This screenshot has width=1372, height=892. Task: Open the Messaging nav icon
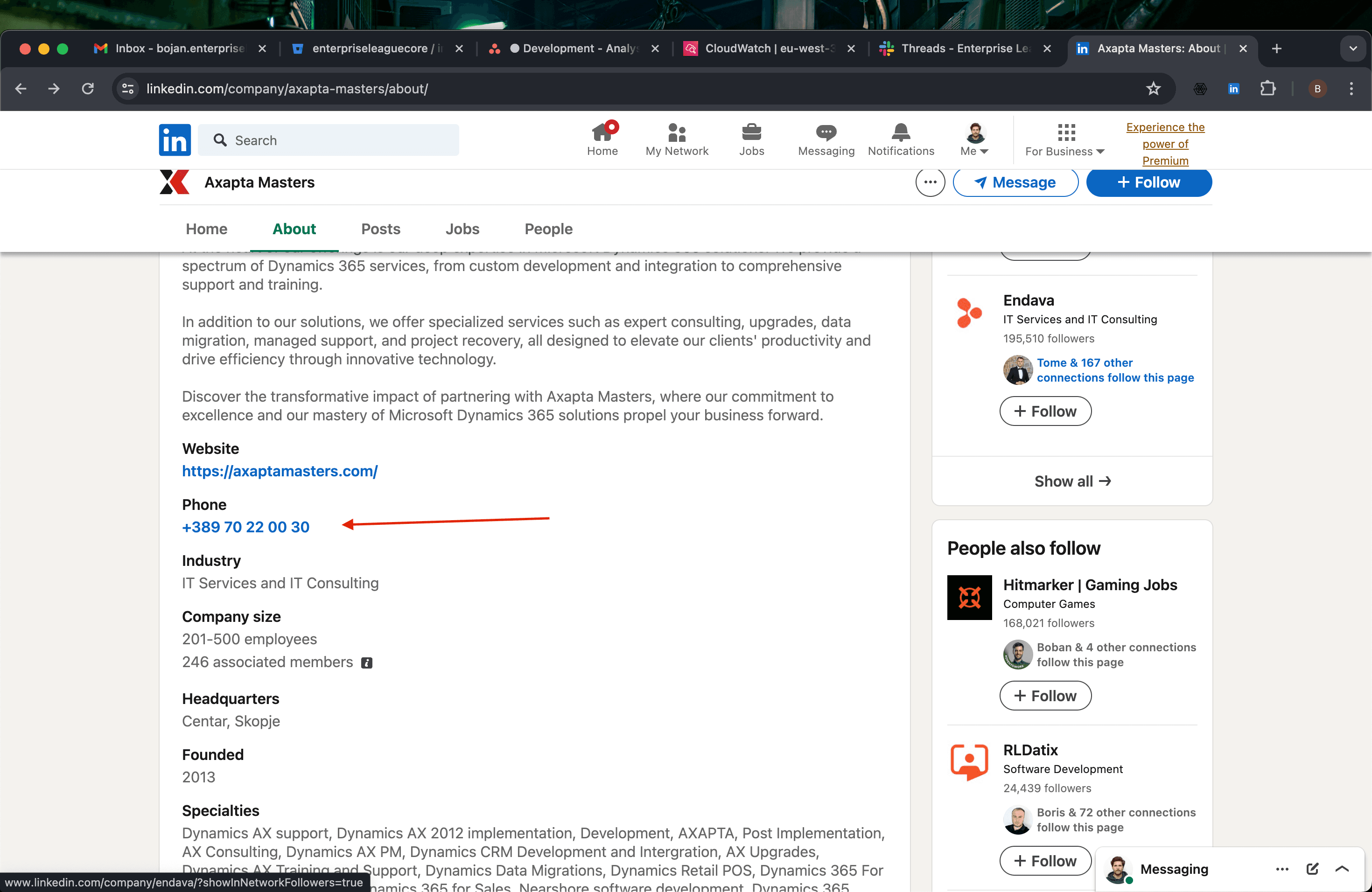click(826, 139)
